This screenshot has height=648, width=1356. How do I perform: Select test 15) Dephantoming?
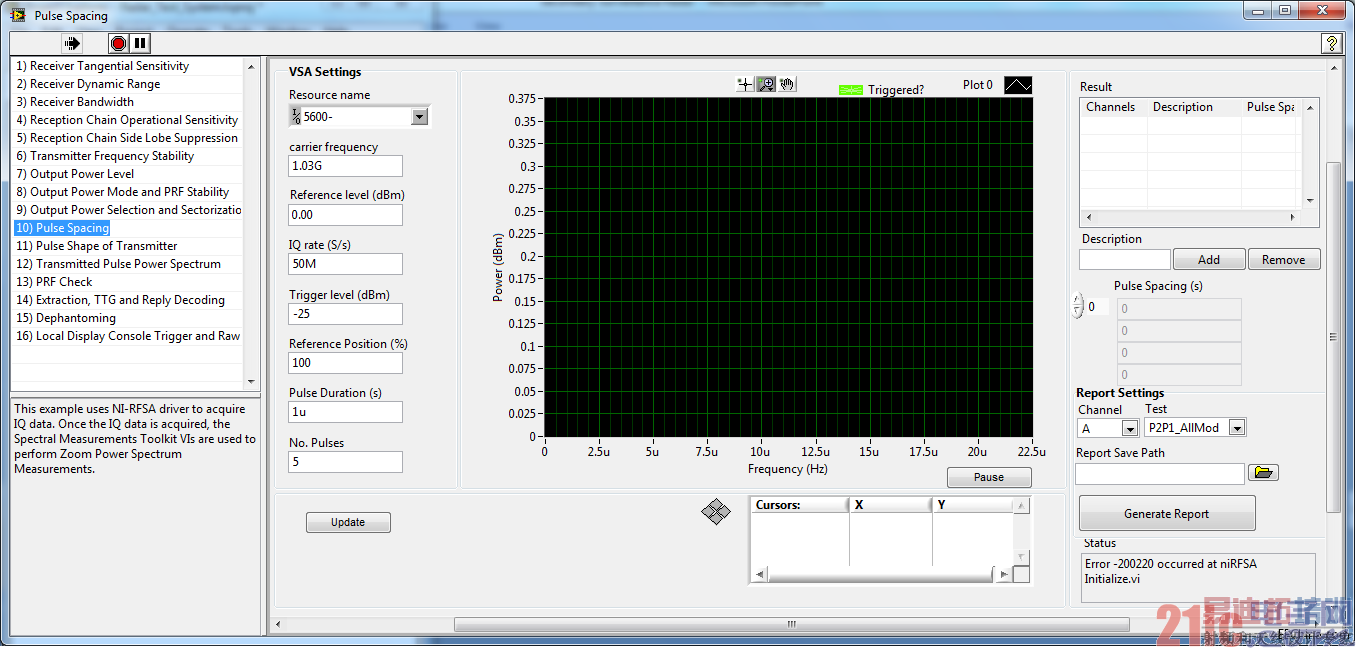click(127, 318)
